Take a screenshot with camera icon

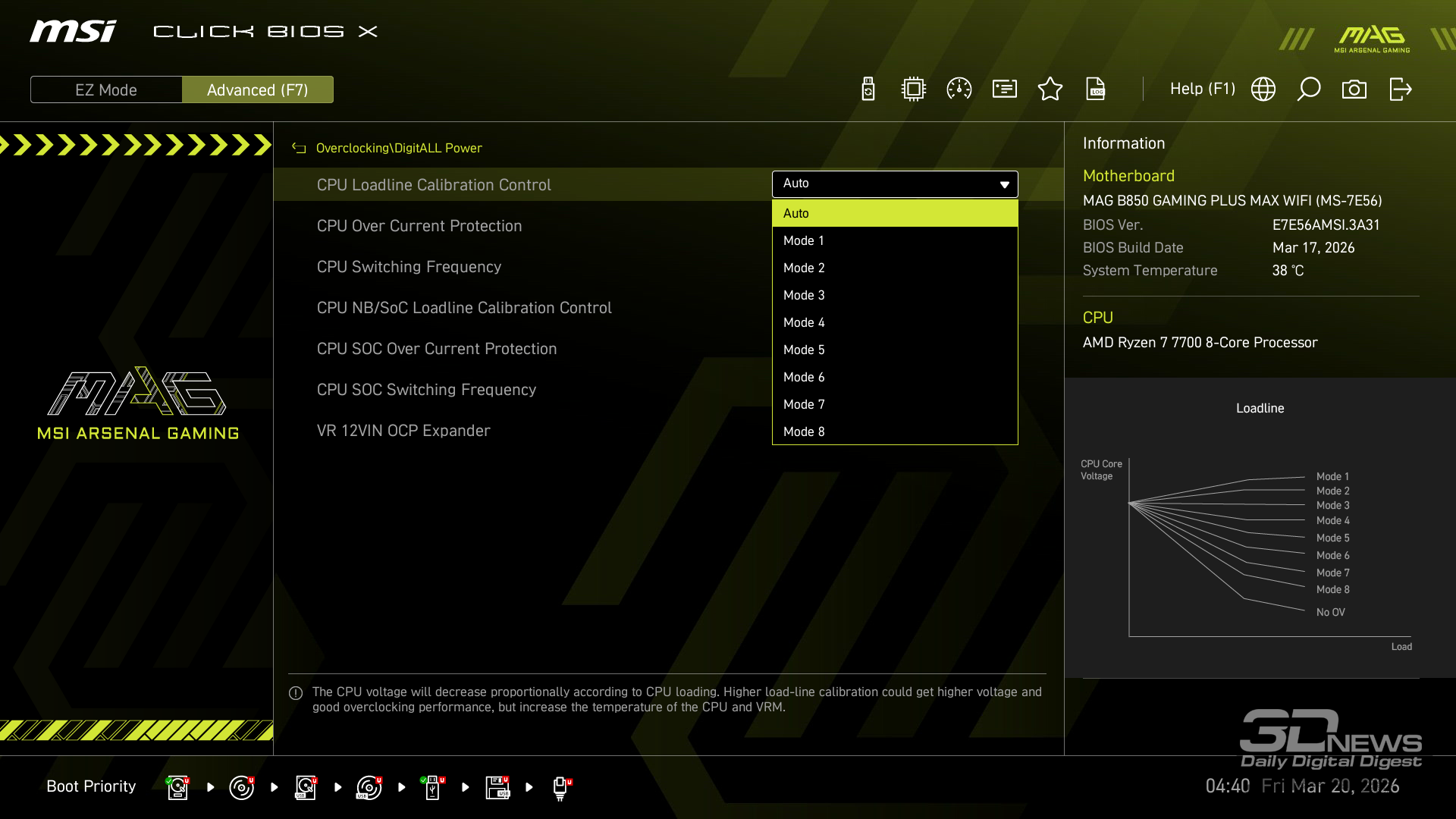tap(1354, 89)
